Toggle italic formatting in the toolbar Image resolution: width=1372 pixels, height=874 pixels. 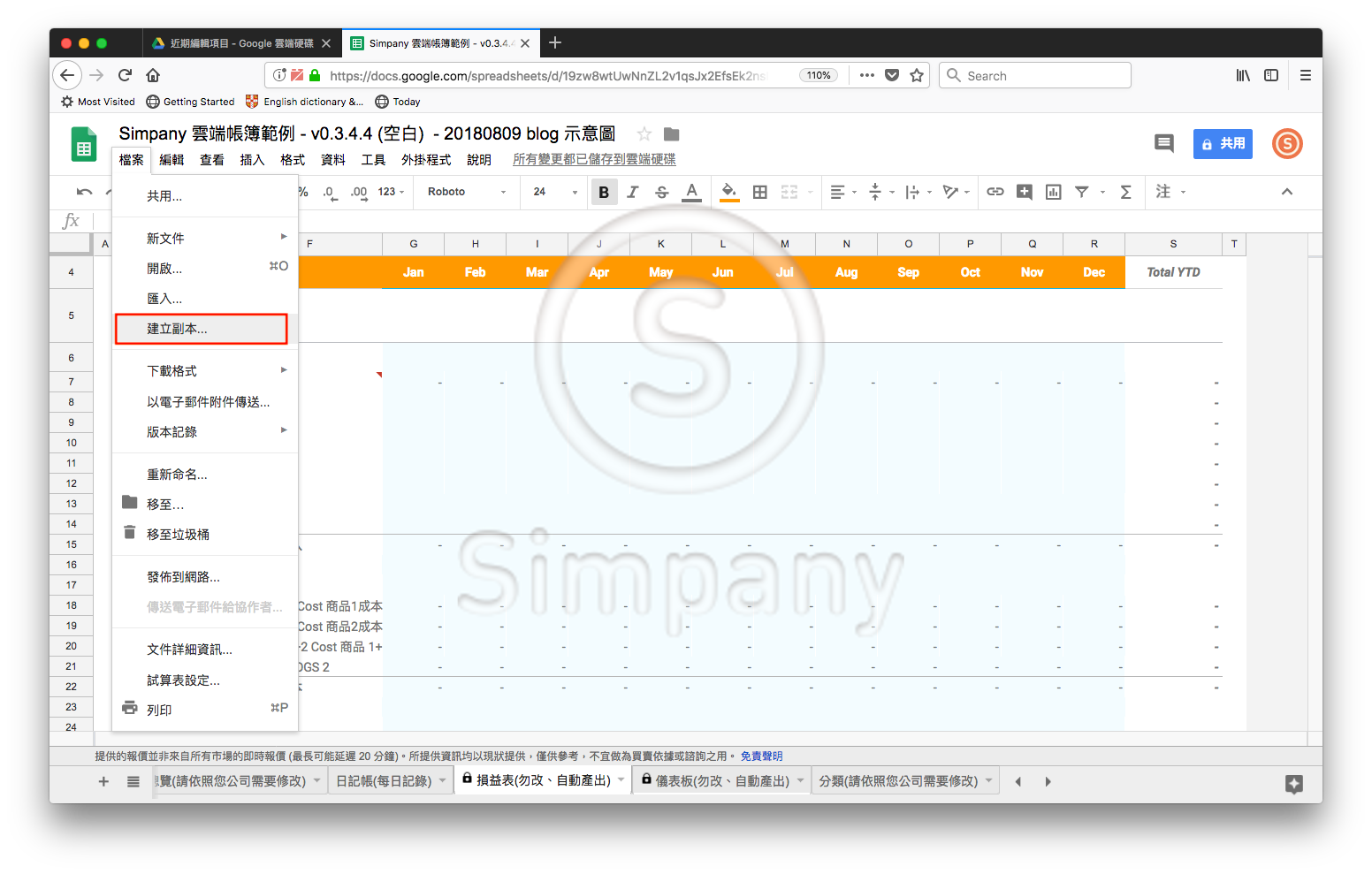click(x=633, y=192)
